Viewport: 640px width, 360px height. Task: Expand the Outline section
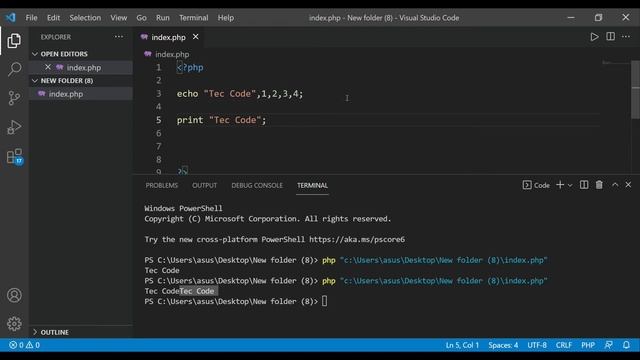click(54, 332)
